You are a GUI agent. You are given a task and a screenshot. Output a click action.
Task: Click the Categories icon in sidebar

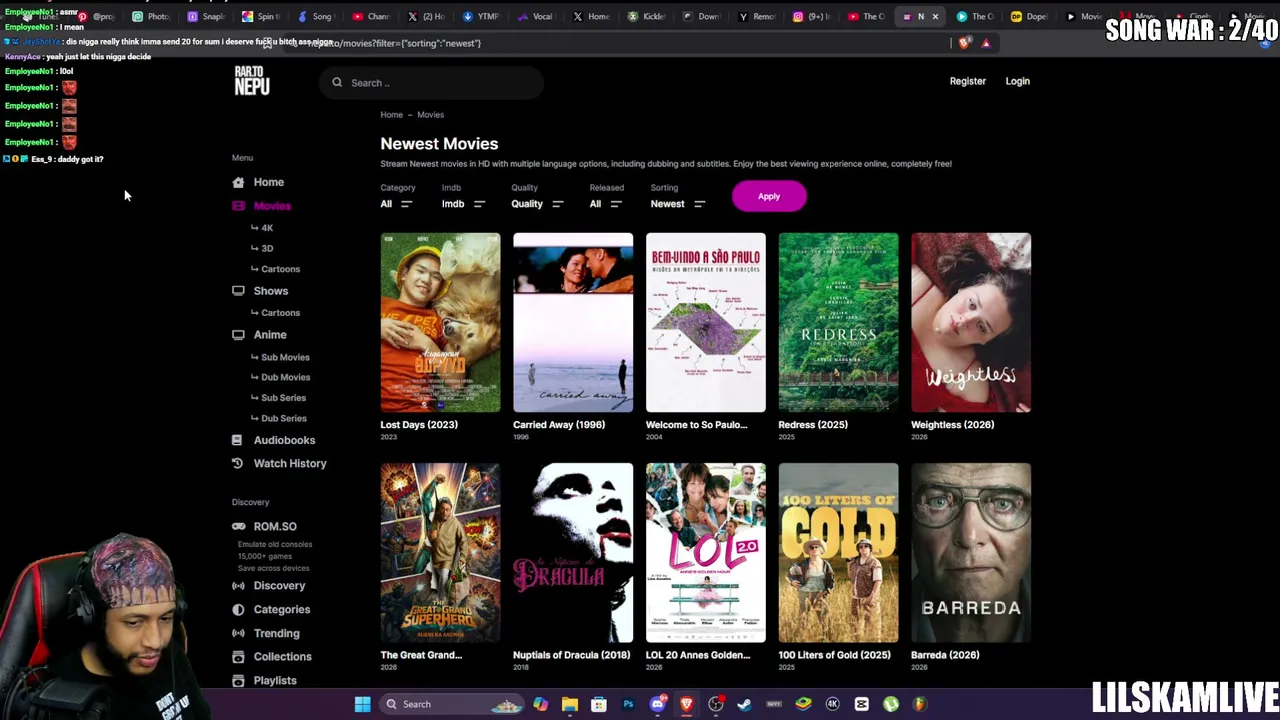click(x=238, y=609)
